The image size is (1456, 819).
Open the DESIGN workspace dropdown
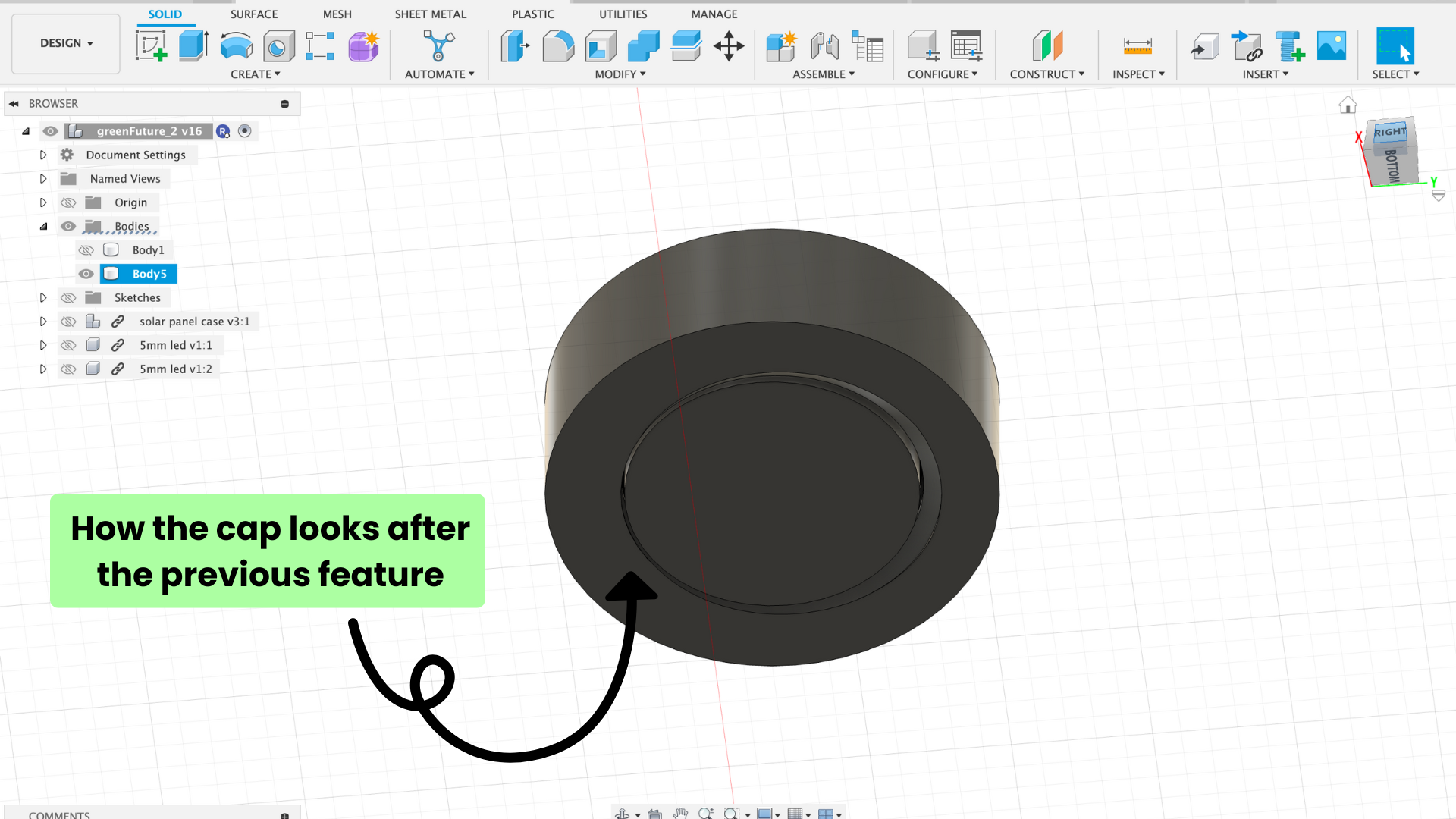click(66, 43)
